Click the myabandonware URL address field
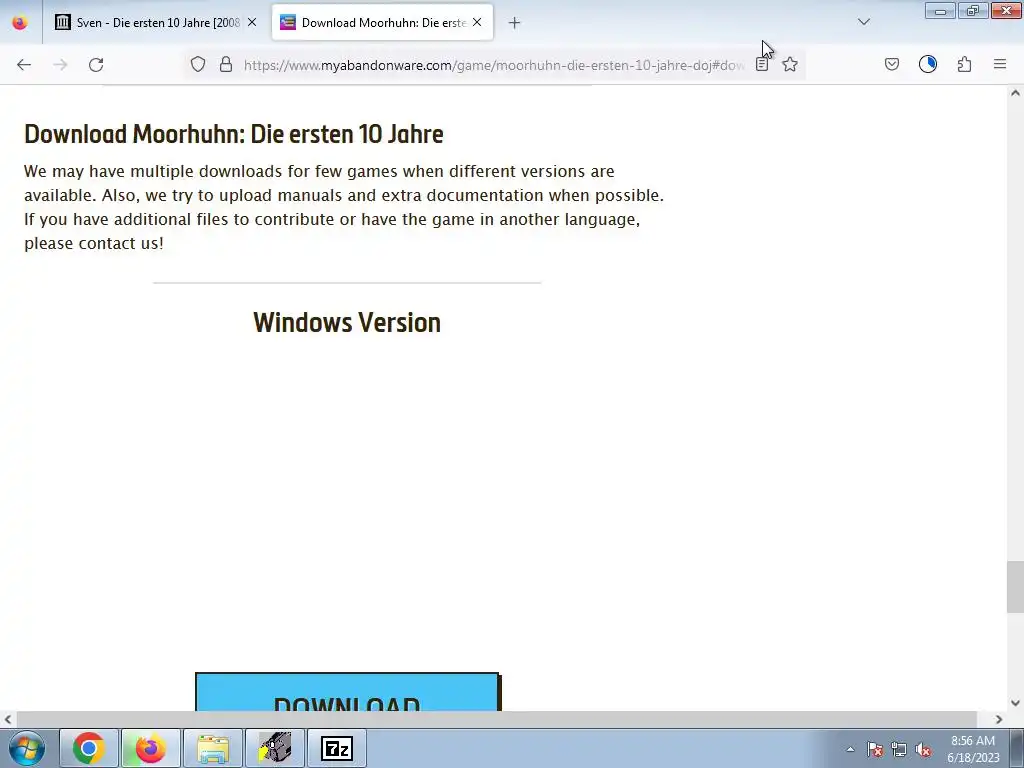The image size is (1024, 768). click(494, 65)
